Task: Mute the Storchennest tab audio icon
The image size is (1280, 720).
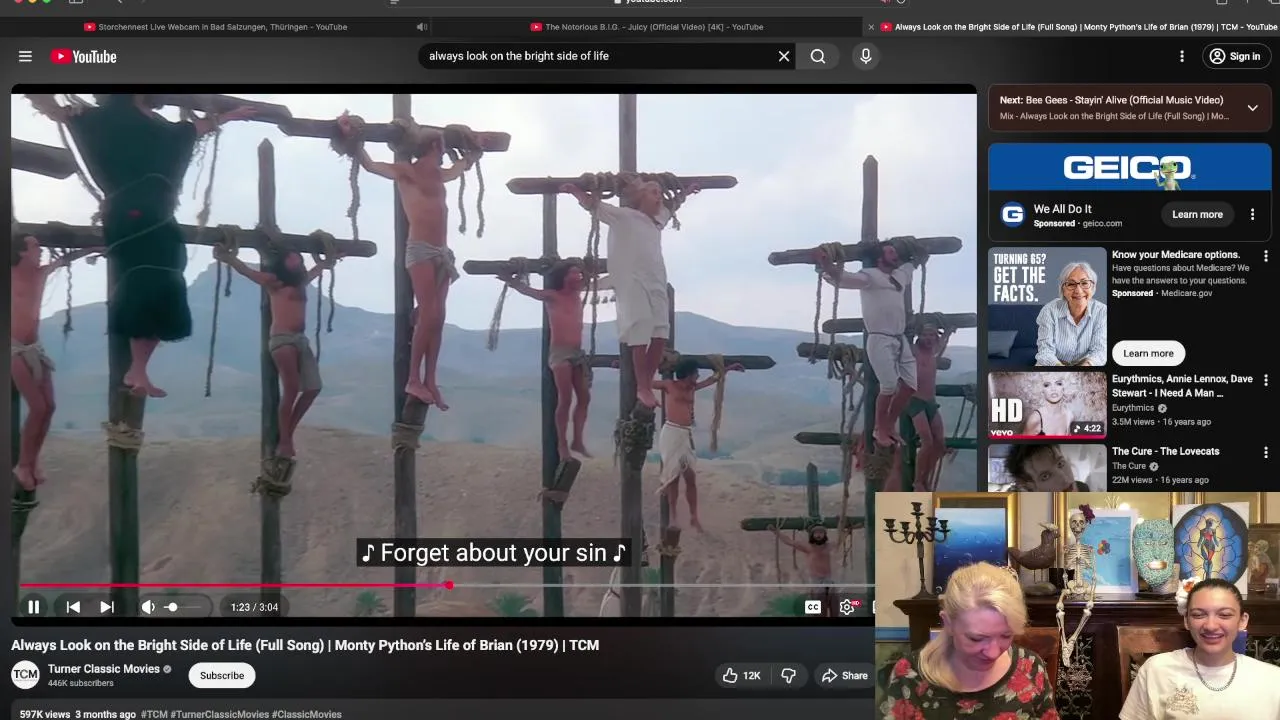Action: [421, 27]
